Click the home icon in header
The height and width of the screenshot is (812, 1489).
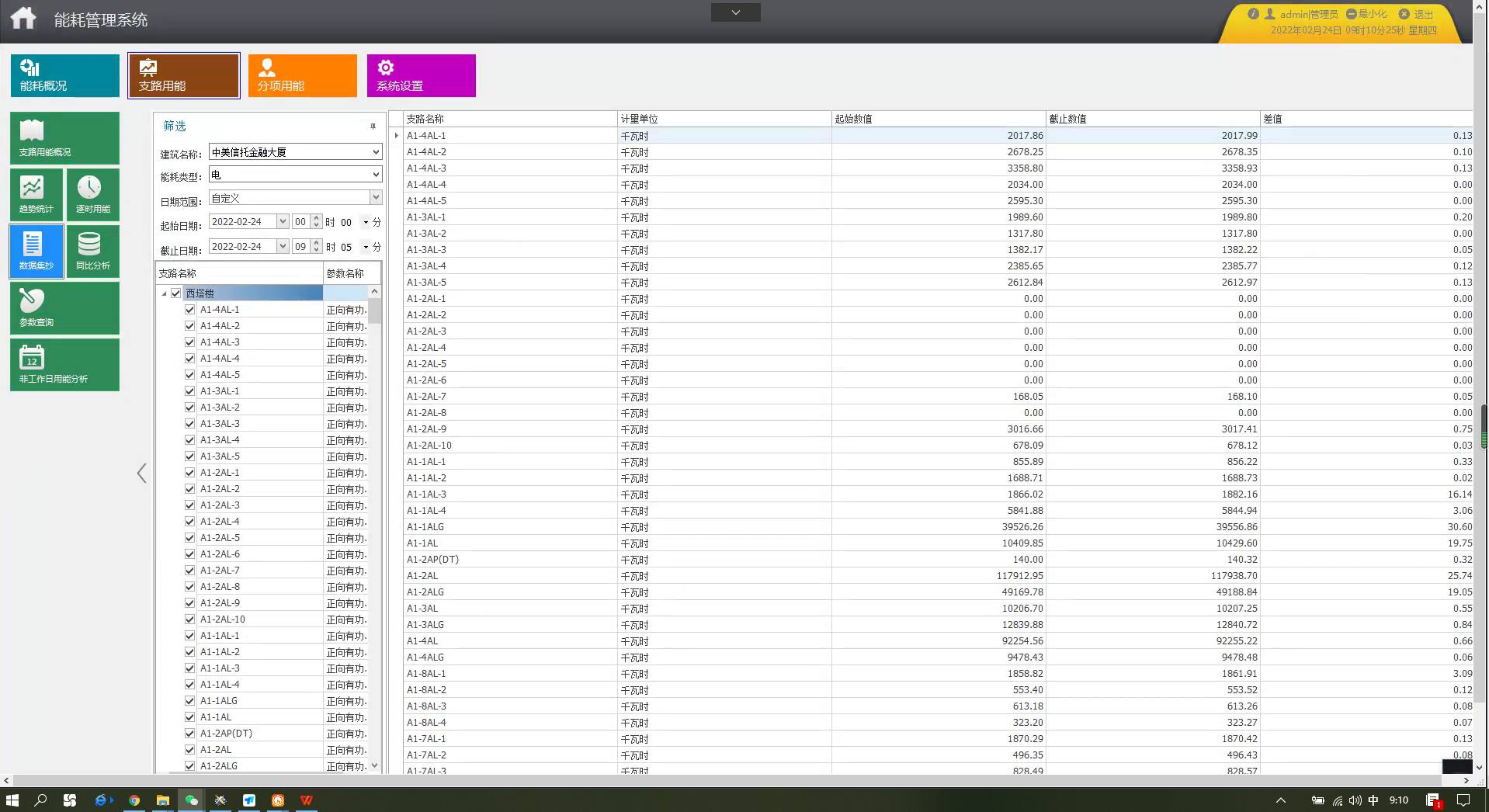[x=23, y=19]
